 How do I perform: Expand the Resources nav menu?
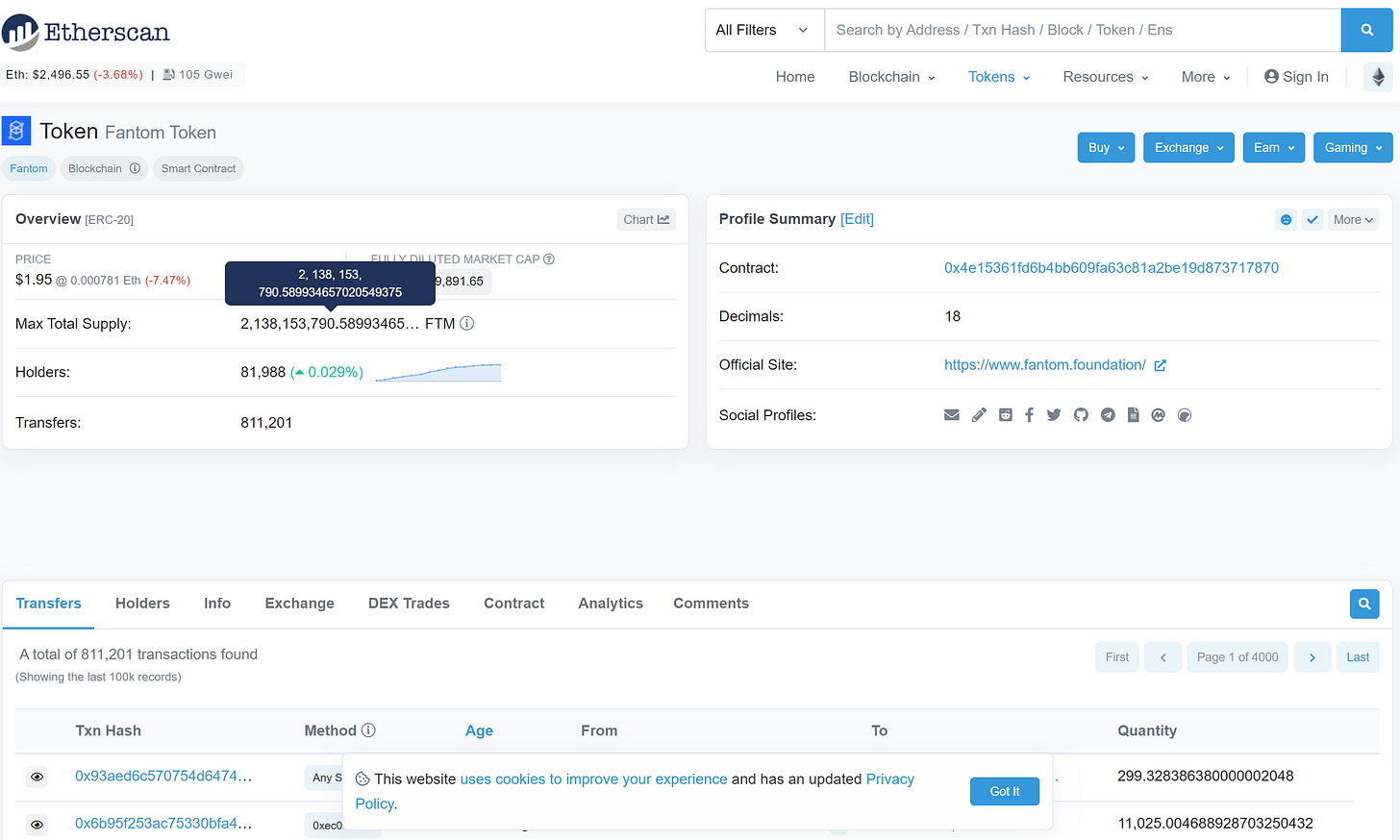point(1106,77)
